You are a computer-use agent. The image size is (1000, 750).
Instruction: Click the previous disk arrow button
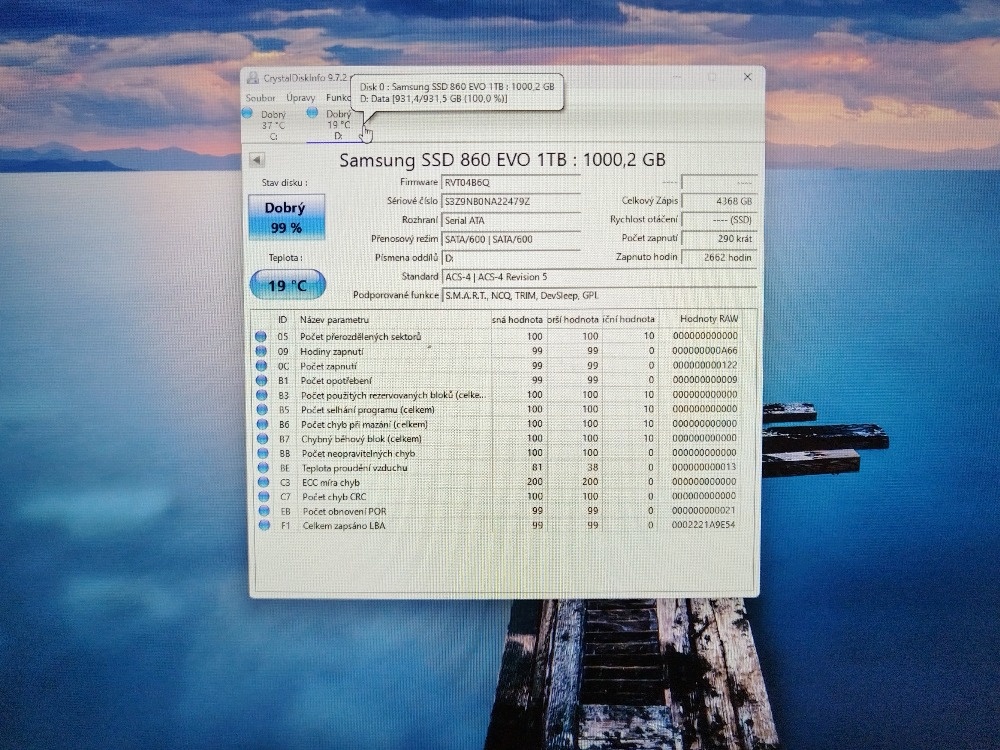[257, 160]
